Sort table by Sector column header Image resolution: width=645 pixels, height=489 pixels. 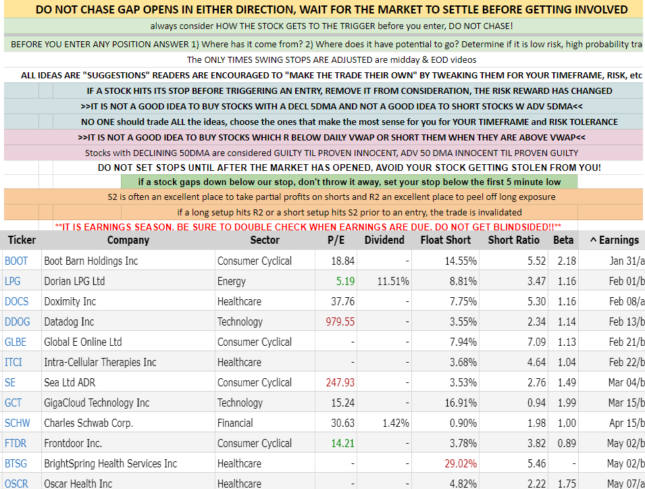coord(265,240)
